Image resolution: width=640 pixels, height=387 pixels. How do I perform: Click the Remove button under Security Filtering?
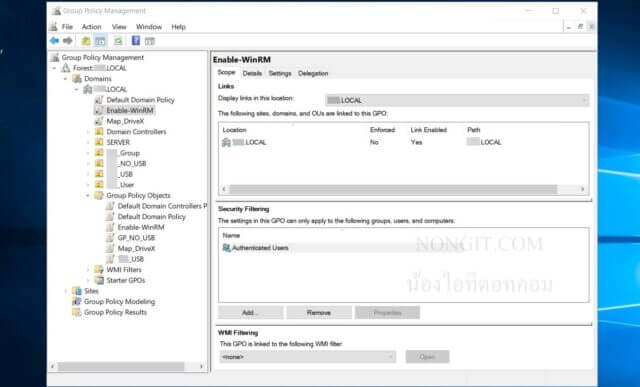tap(319, 313)
